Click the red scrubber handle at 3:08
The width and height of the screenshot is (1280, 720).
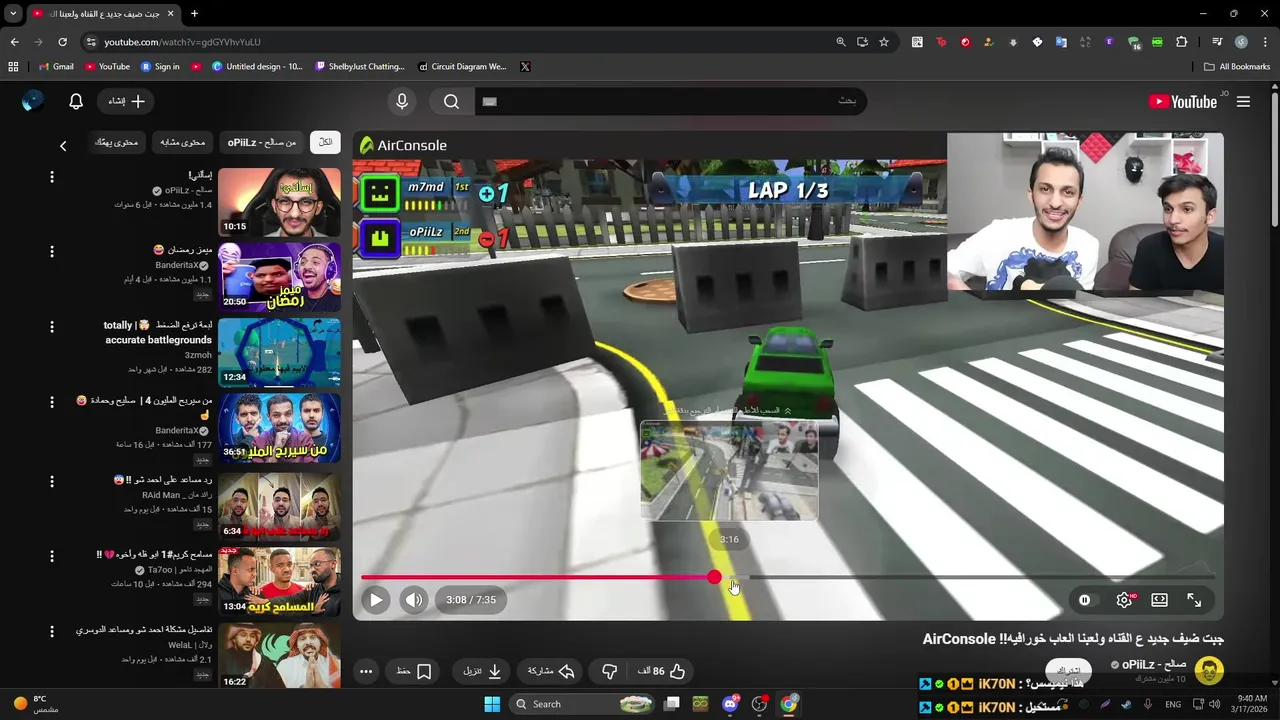714,577
